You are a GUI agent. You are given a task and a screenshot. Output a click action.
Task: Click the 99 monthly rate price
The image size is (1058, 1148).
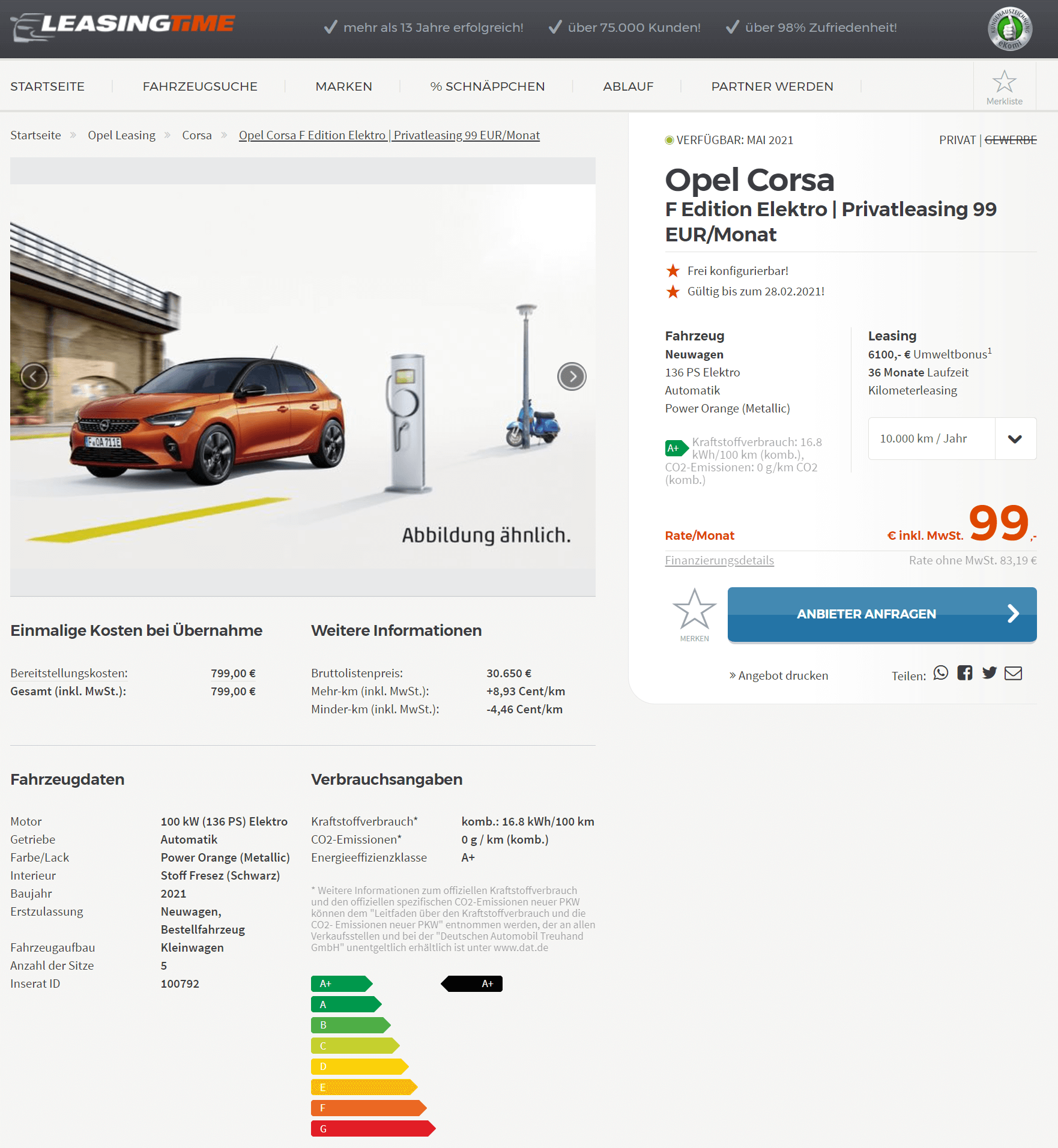[x=999, y=522]
